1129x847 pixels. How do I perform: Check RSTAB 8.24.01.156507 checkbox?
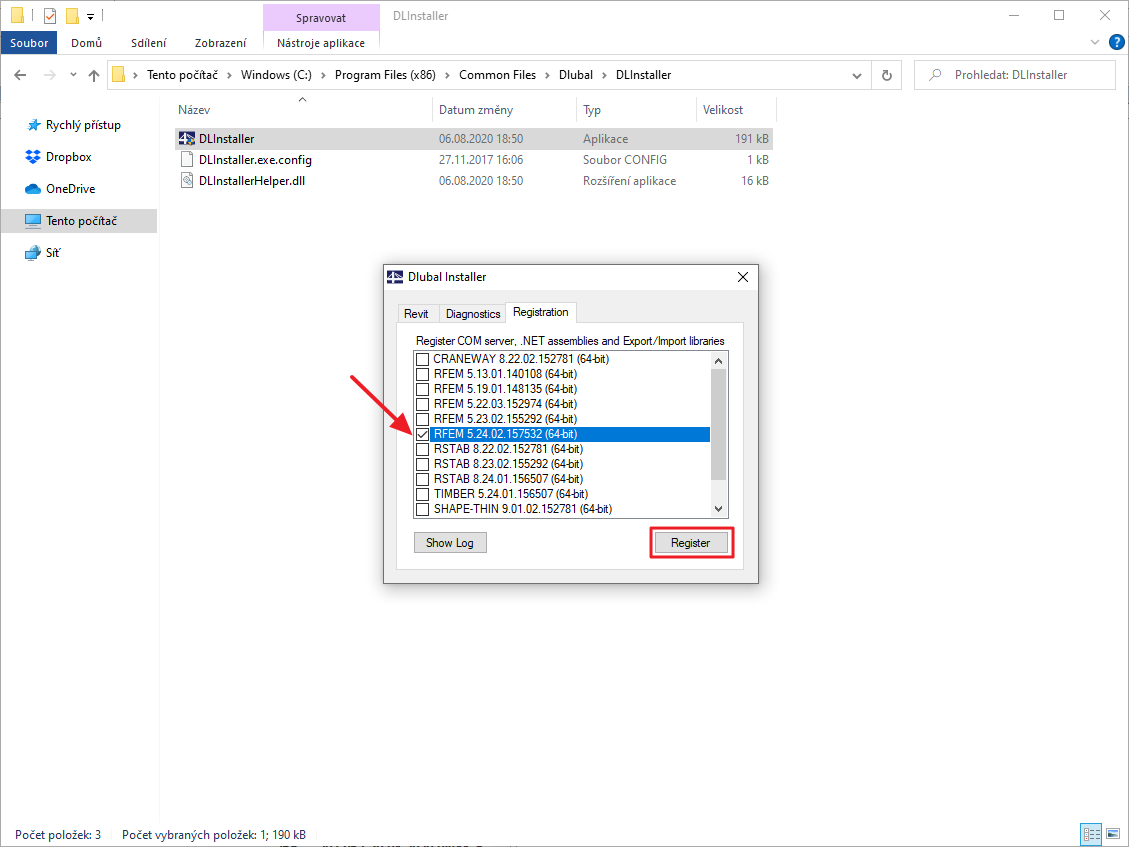pyautogui.click(x=423, y=479)
